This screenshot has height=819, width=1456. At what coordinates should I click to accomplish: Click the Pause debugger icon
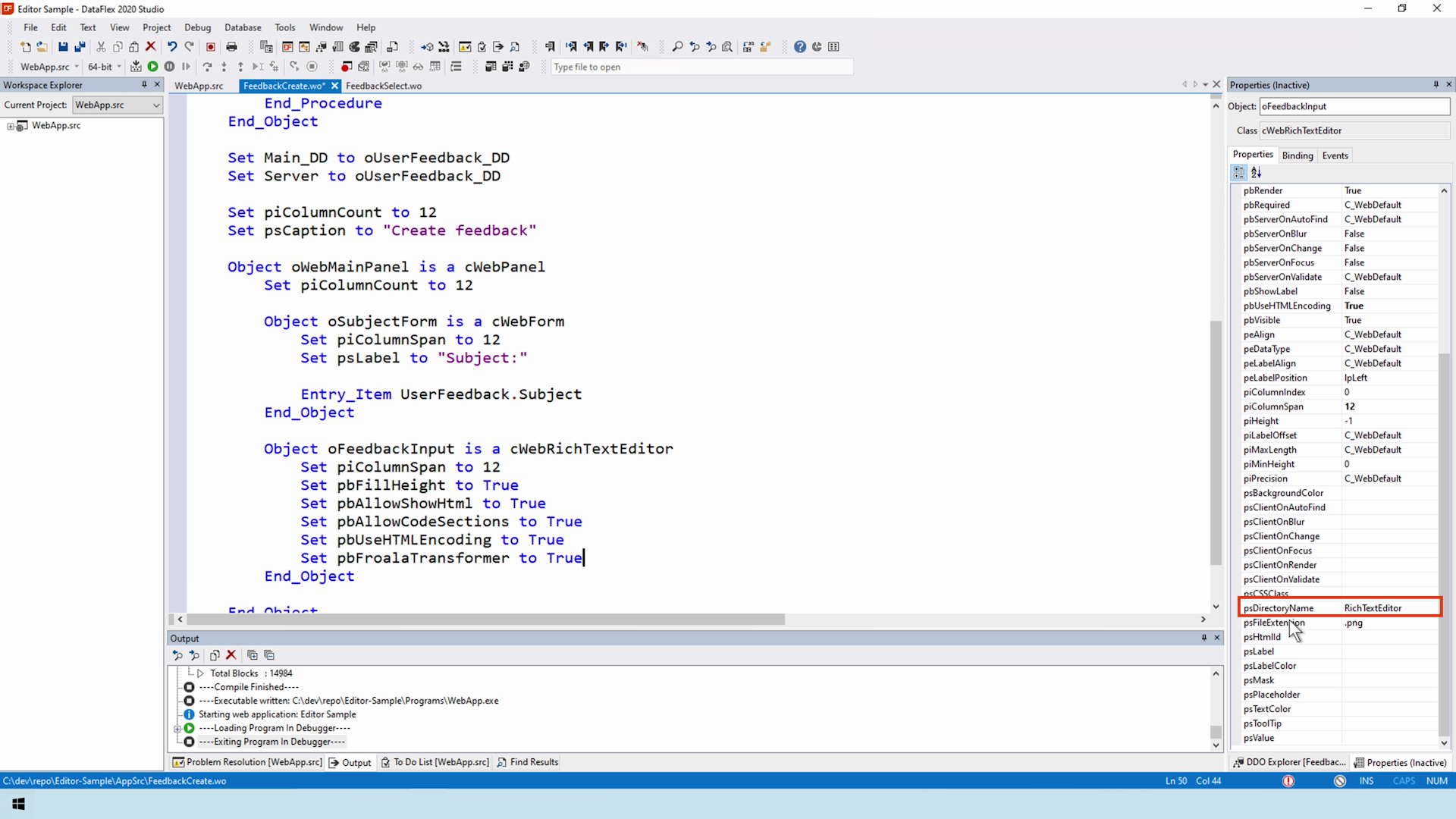point(169,67)
